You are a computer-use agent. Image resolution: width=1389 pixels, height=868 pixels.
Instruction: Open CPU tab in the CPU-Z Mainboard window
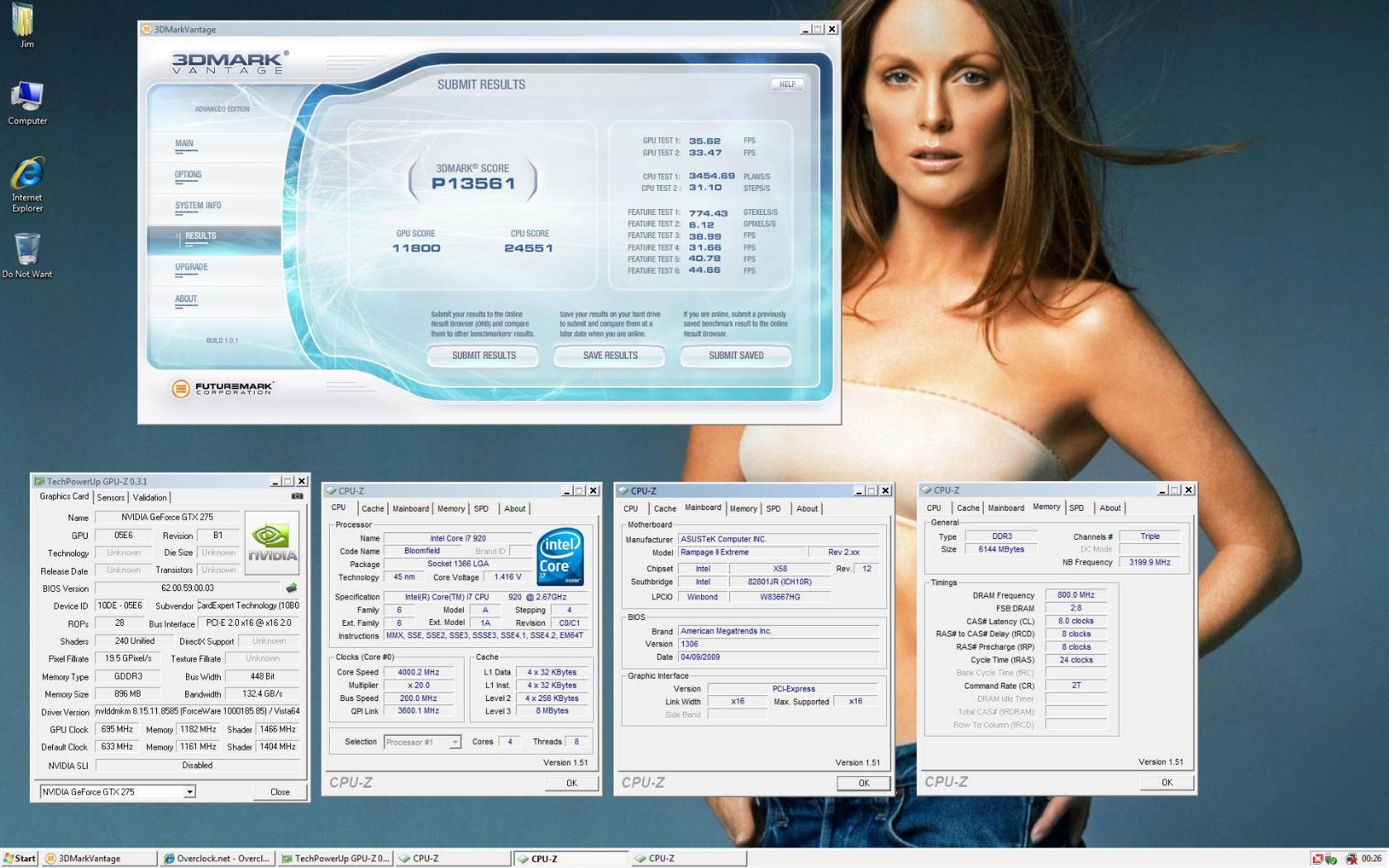(x=631, y=509)
